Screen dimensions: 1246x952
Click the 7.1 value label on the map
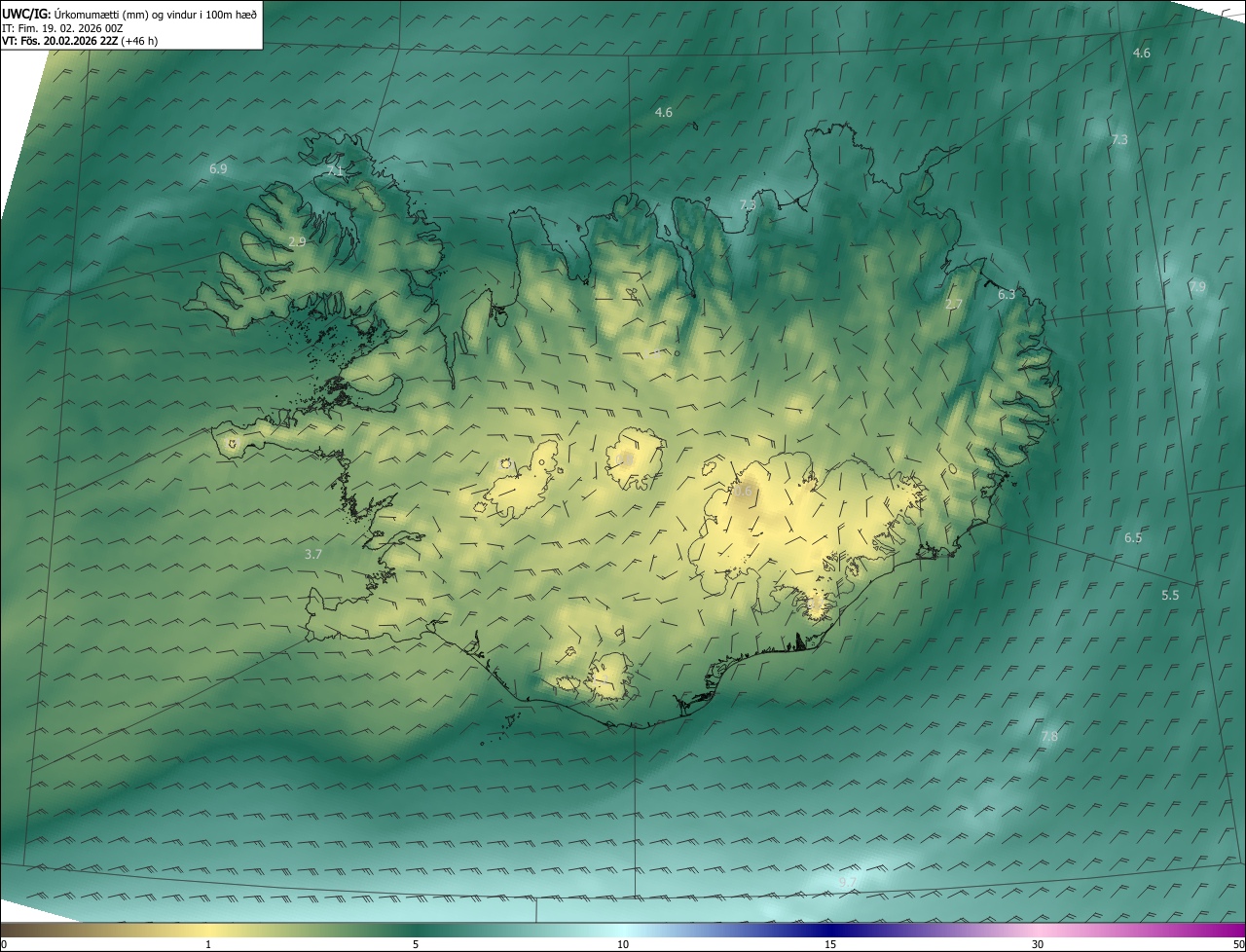pos(335,170)
